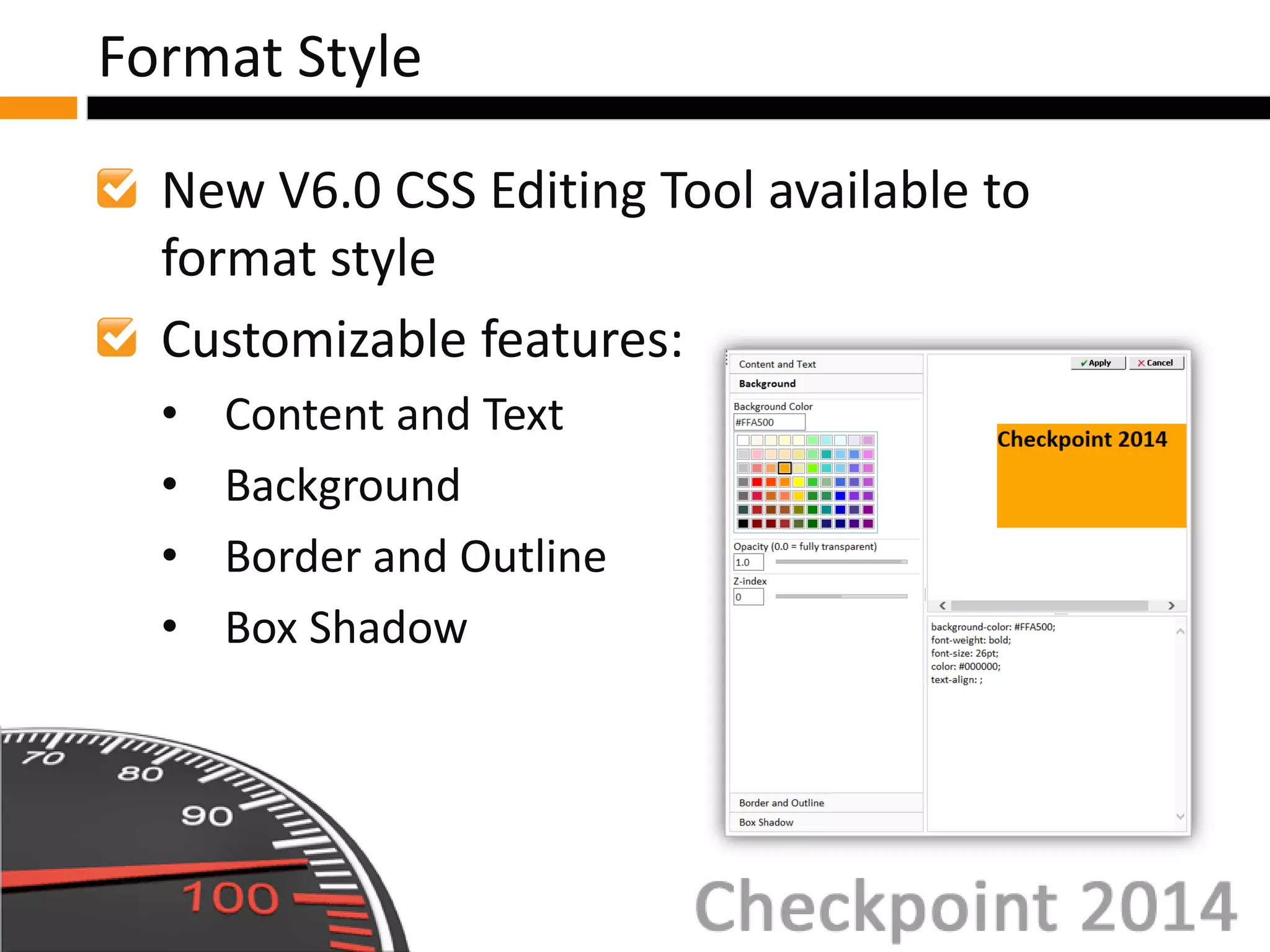This screenshot has height=952, width=1270.
Task: Click the 'background-color: #FFA500;' CSS line
Action: [x=993, y=627]
